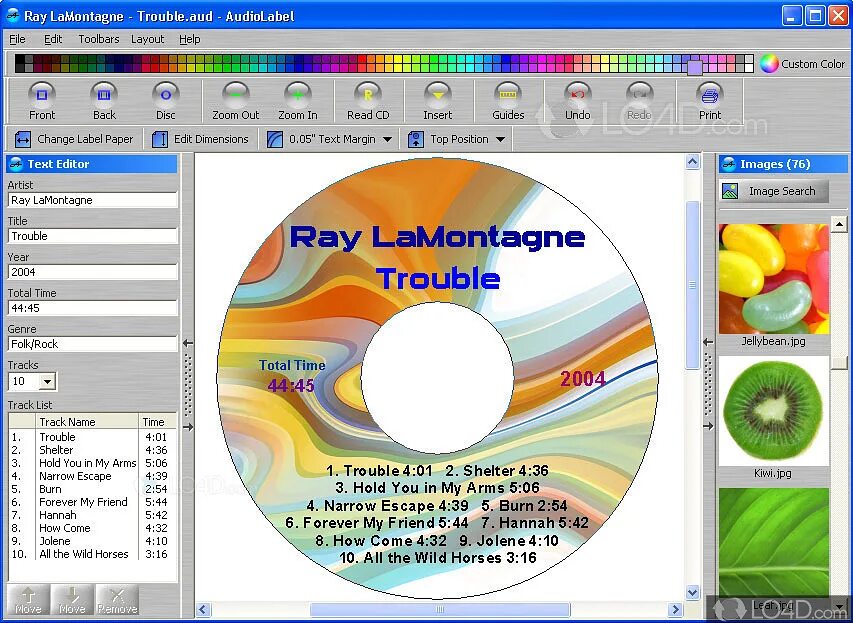Select the Jellybean.jpg thumbnail
Screen dimensions: 853x623
[774, 279]
